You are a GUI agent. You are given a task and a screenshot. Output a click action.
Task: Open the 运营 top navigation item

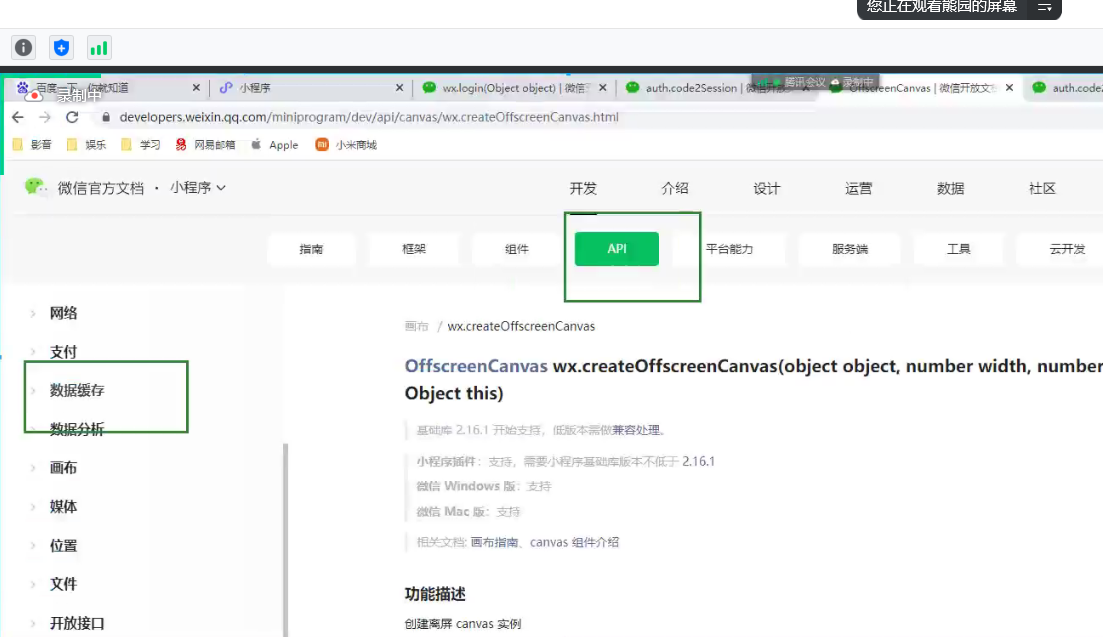(x=858, y=188)
